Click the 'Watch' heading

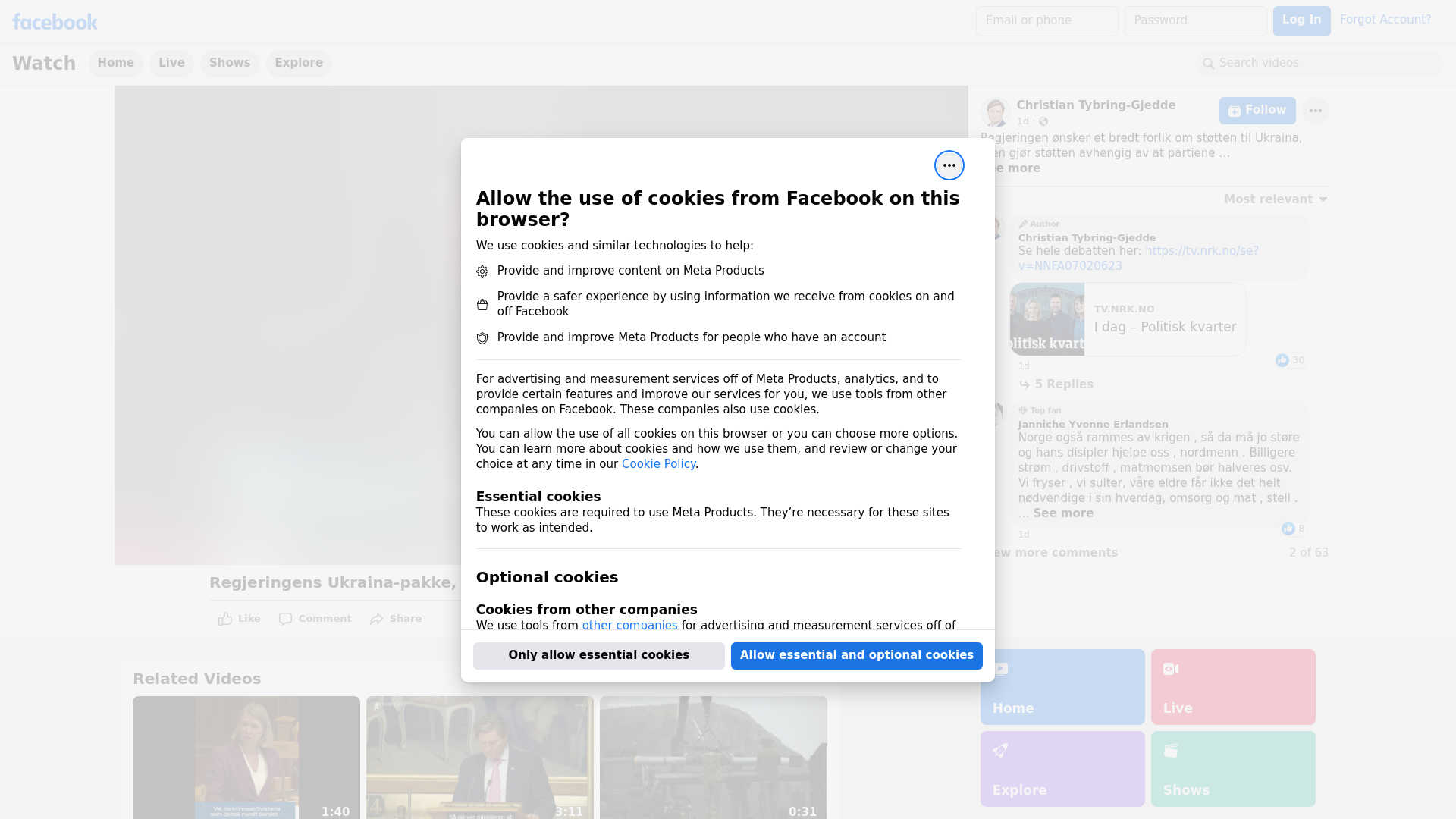coord(44,64)
